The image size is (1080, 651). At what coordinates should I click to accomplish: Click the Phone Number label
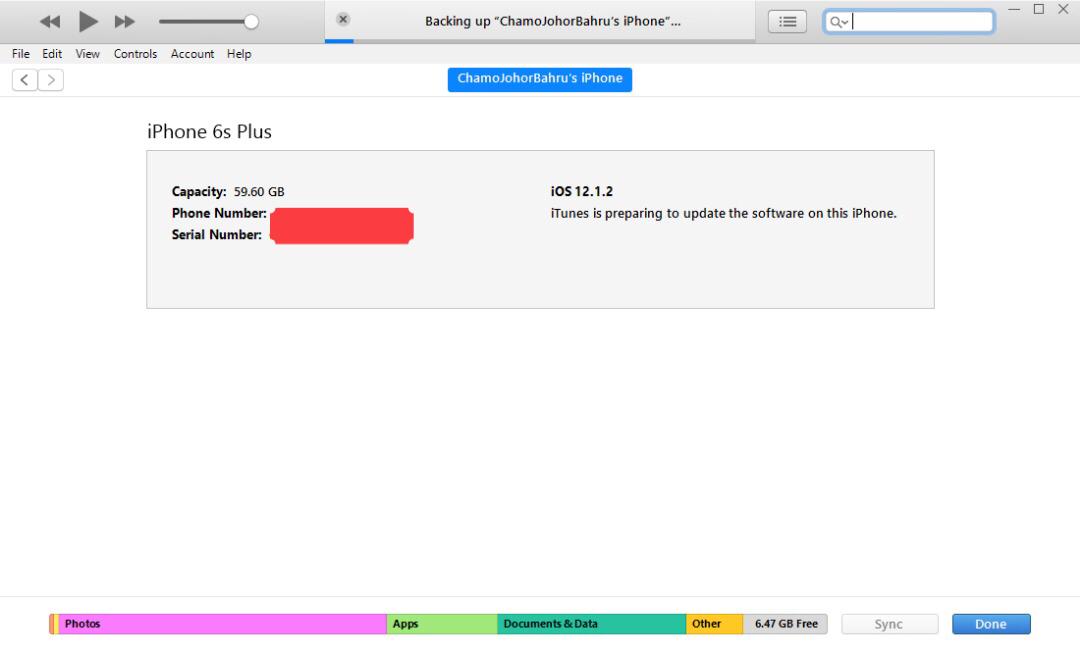point(219,213)
